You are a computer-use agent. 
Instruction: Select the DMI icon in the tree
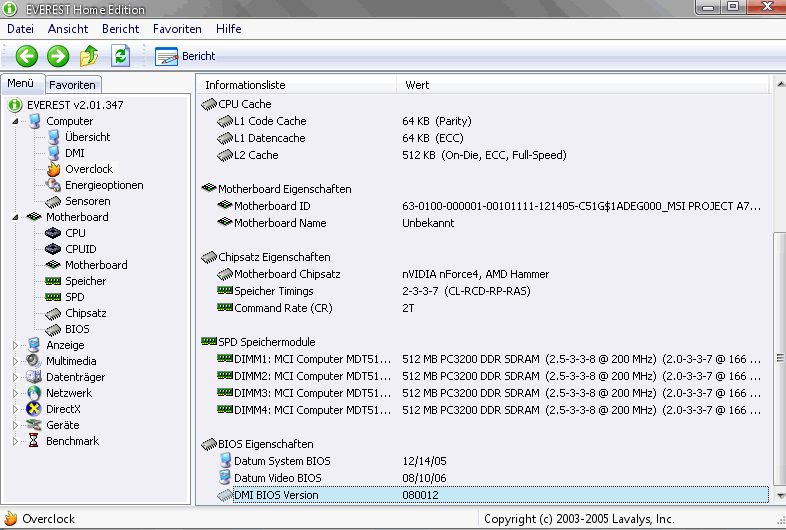coord(53,153)
